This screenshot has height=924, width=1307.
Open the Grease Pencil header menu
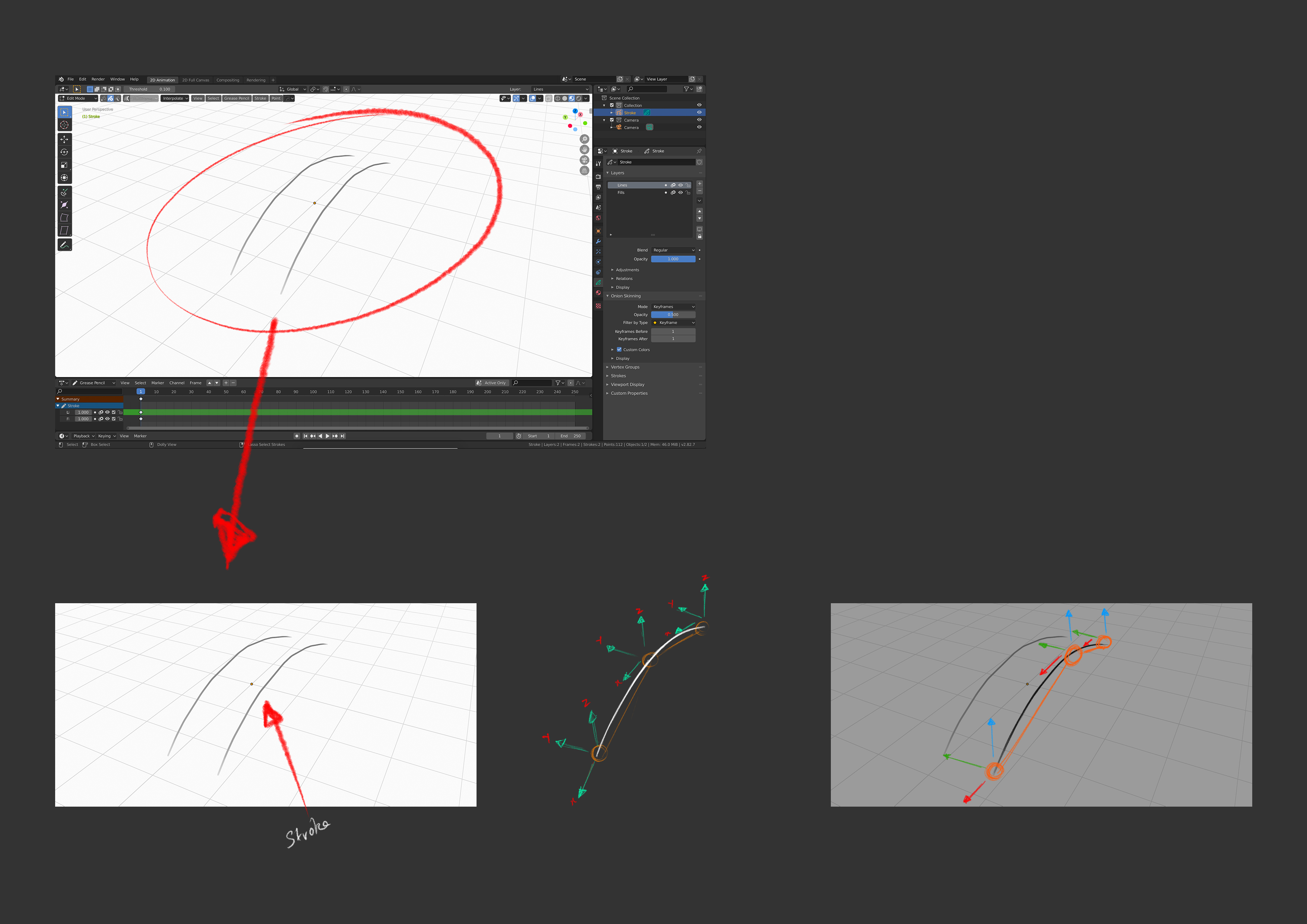pyautogui.click(x=237, y=98)
